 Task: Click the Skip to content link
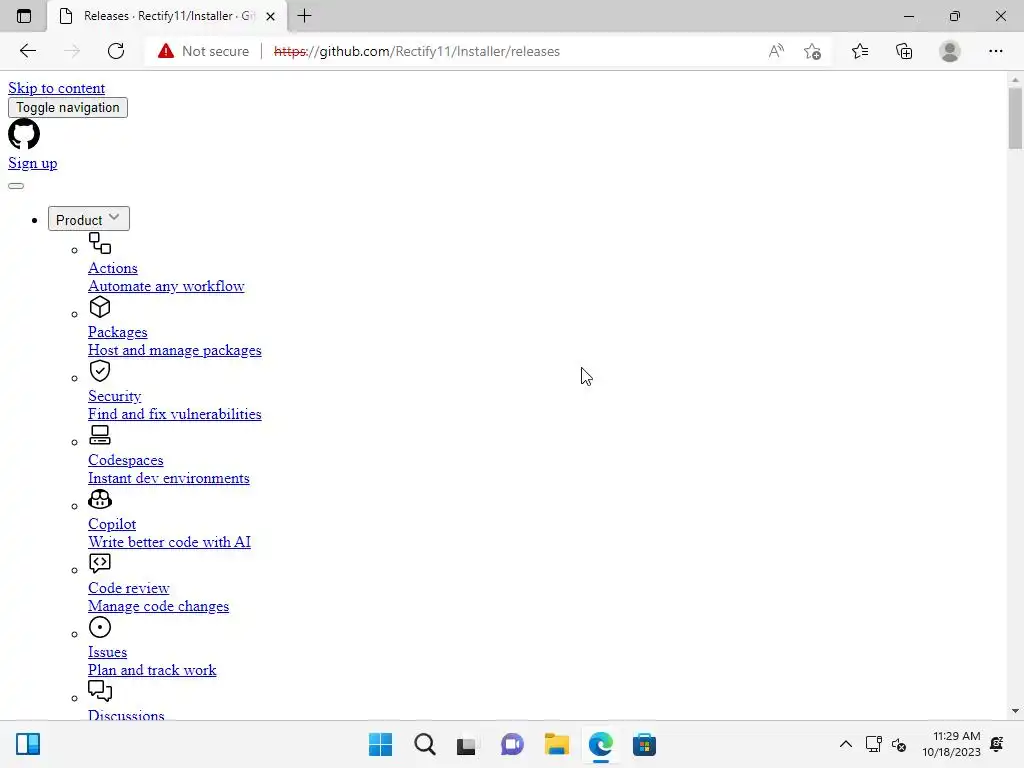[x=56, y=88]
